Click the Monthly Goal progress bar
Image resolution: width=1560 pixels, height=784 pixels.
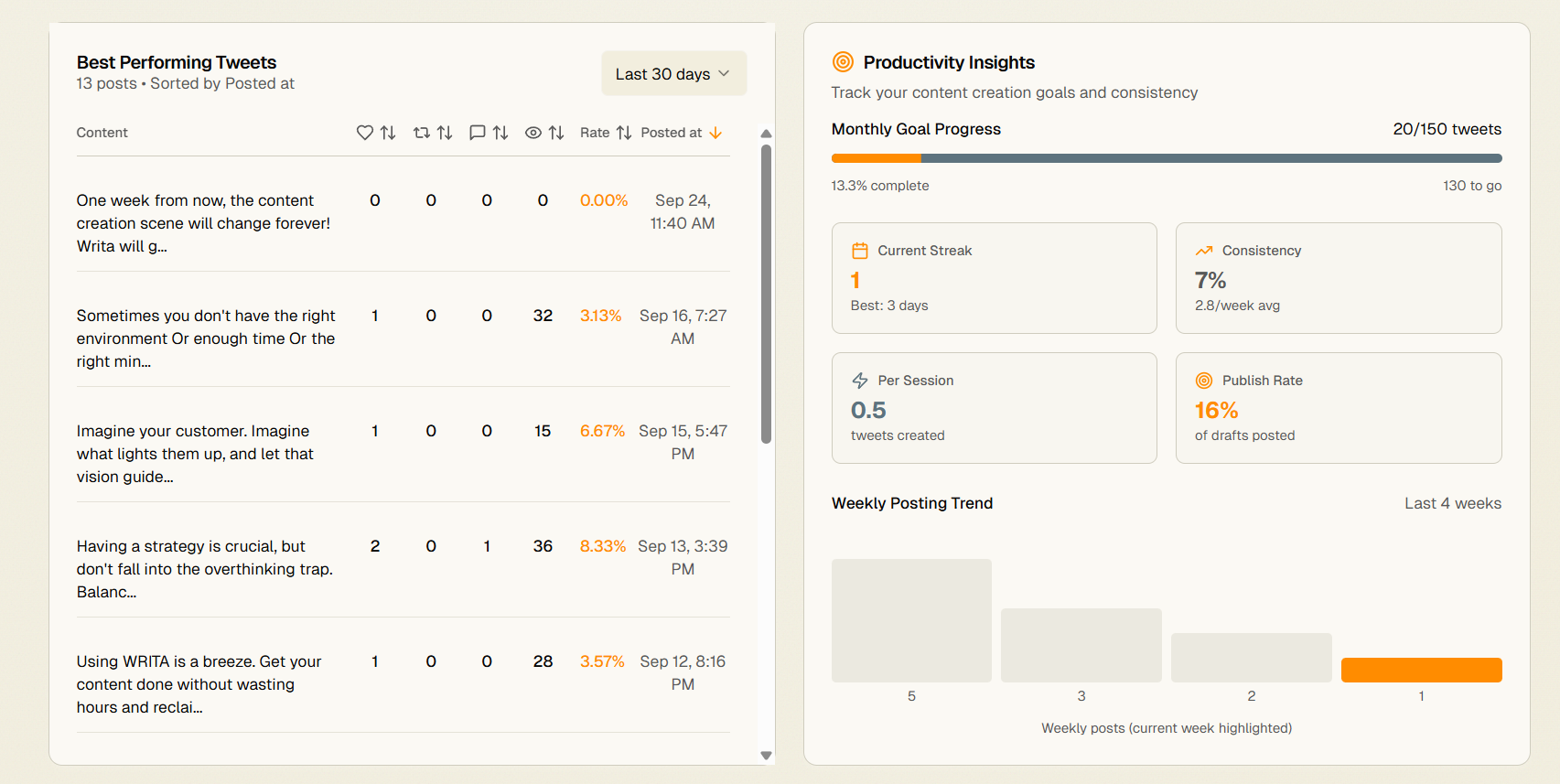click(x=1166, y=158)
